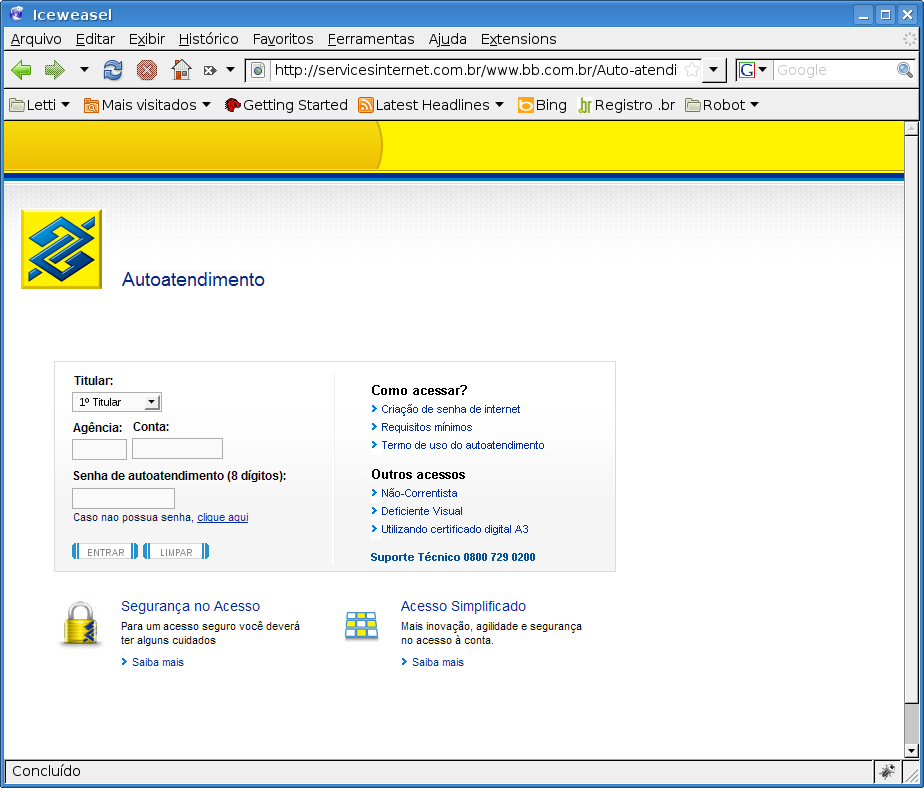Open the Registro .br bookmark

626,105
